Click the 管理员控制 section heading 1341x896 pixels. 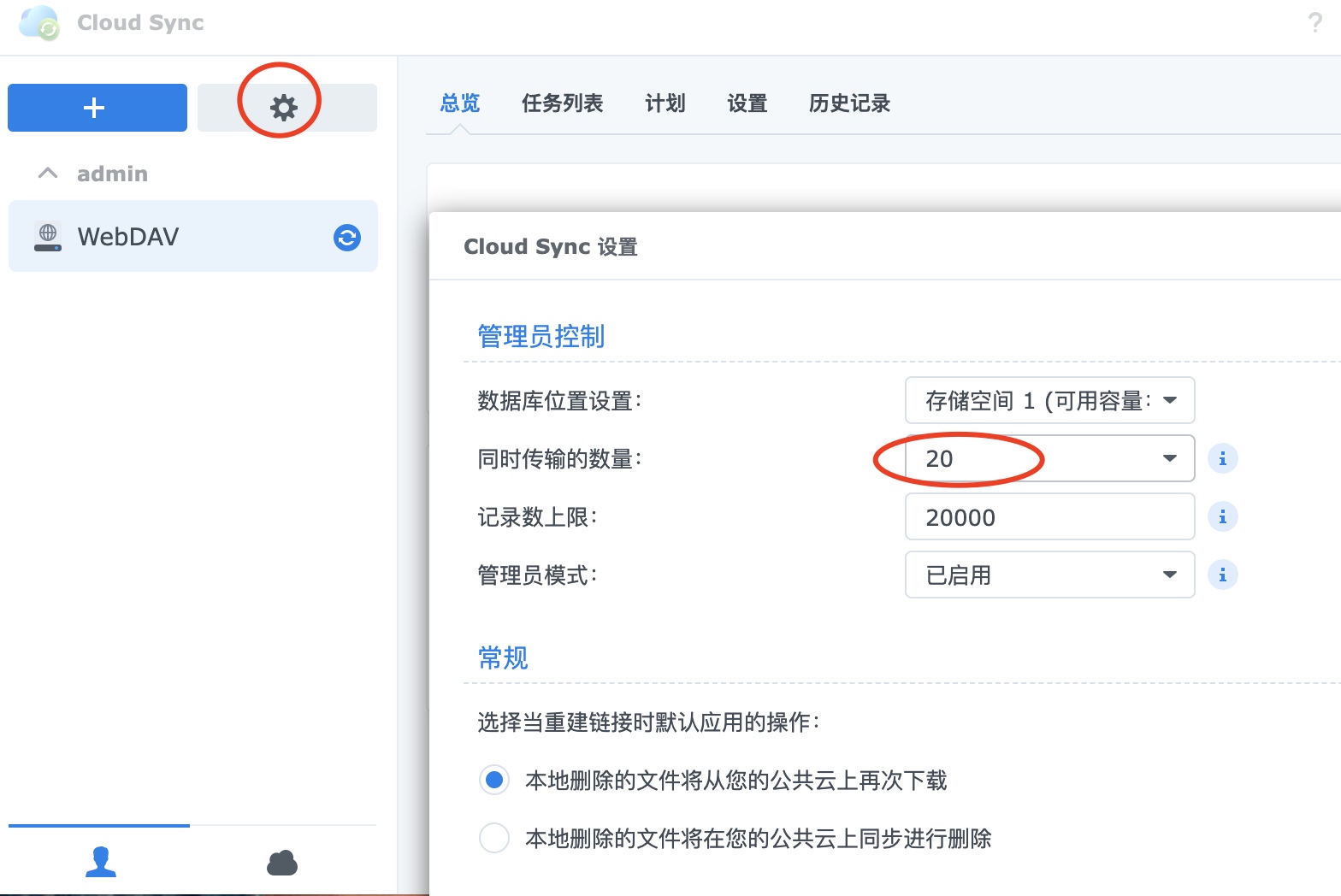pyautogui.click(x=541, y=336)
